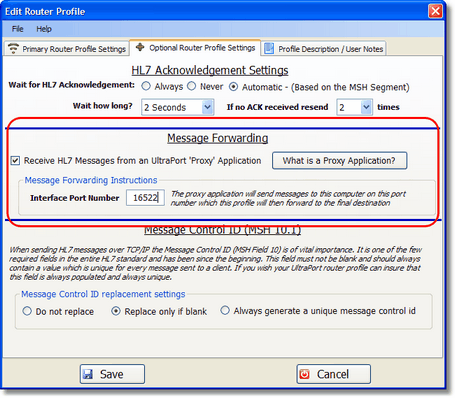Click the HL7 Acknowledgement Settings heading

coord(210,70)
